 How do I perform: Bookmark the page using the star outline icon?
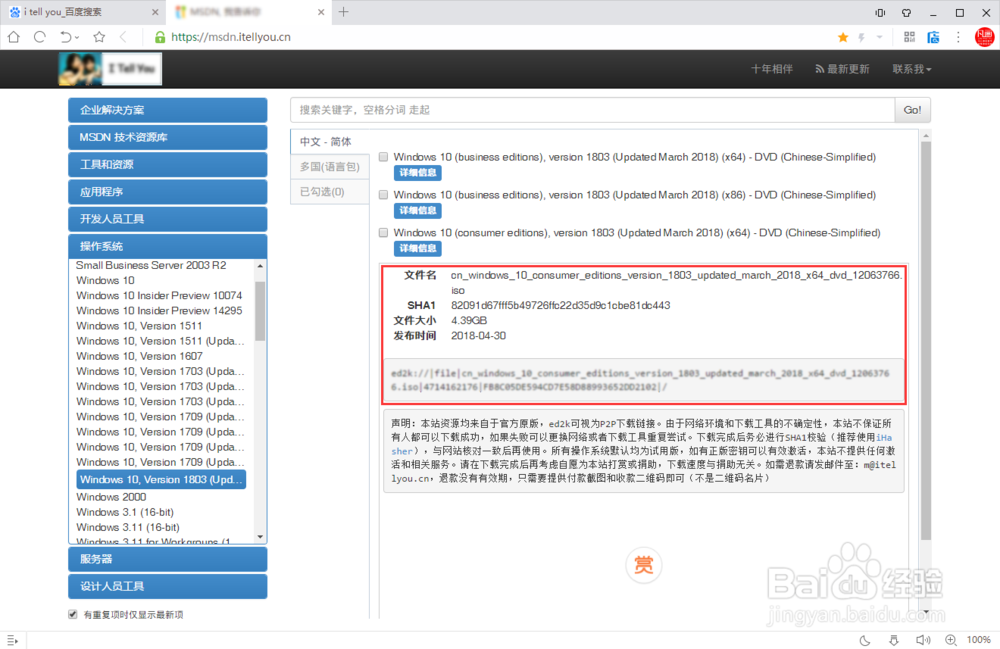pos(99,37)
